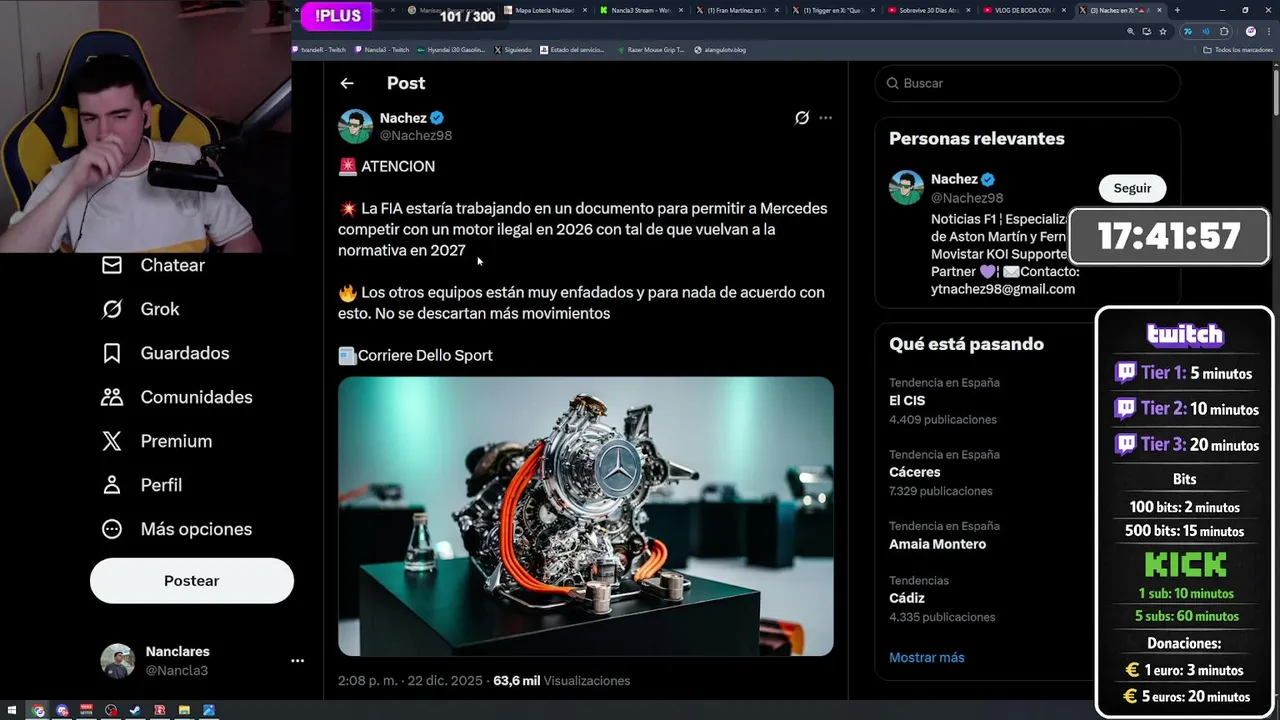Open Todos los marcadores folder
This screenshot has height=720, width=1280.
click(1238, 49)
